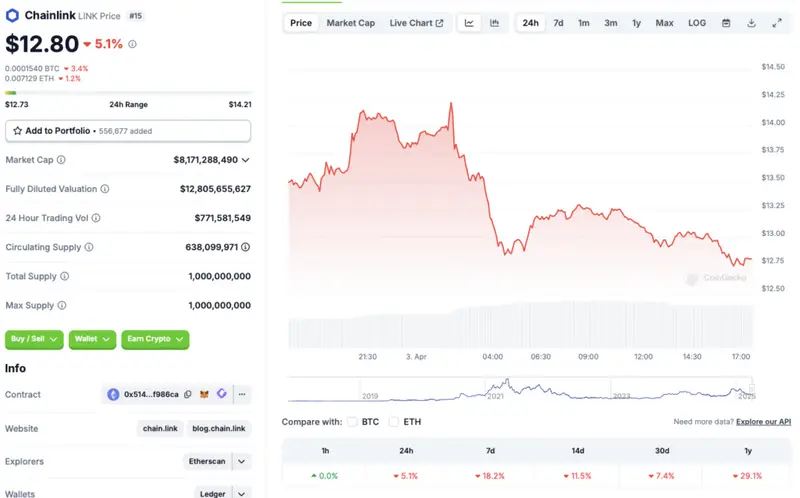Open the Fully Diluted Valuation info icon

click(x=105, y=189)
